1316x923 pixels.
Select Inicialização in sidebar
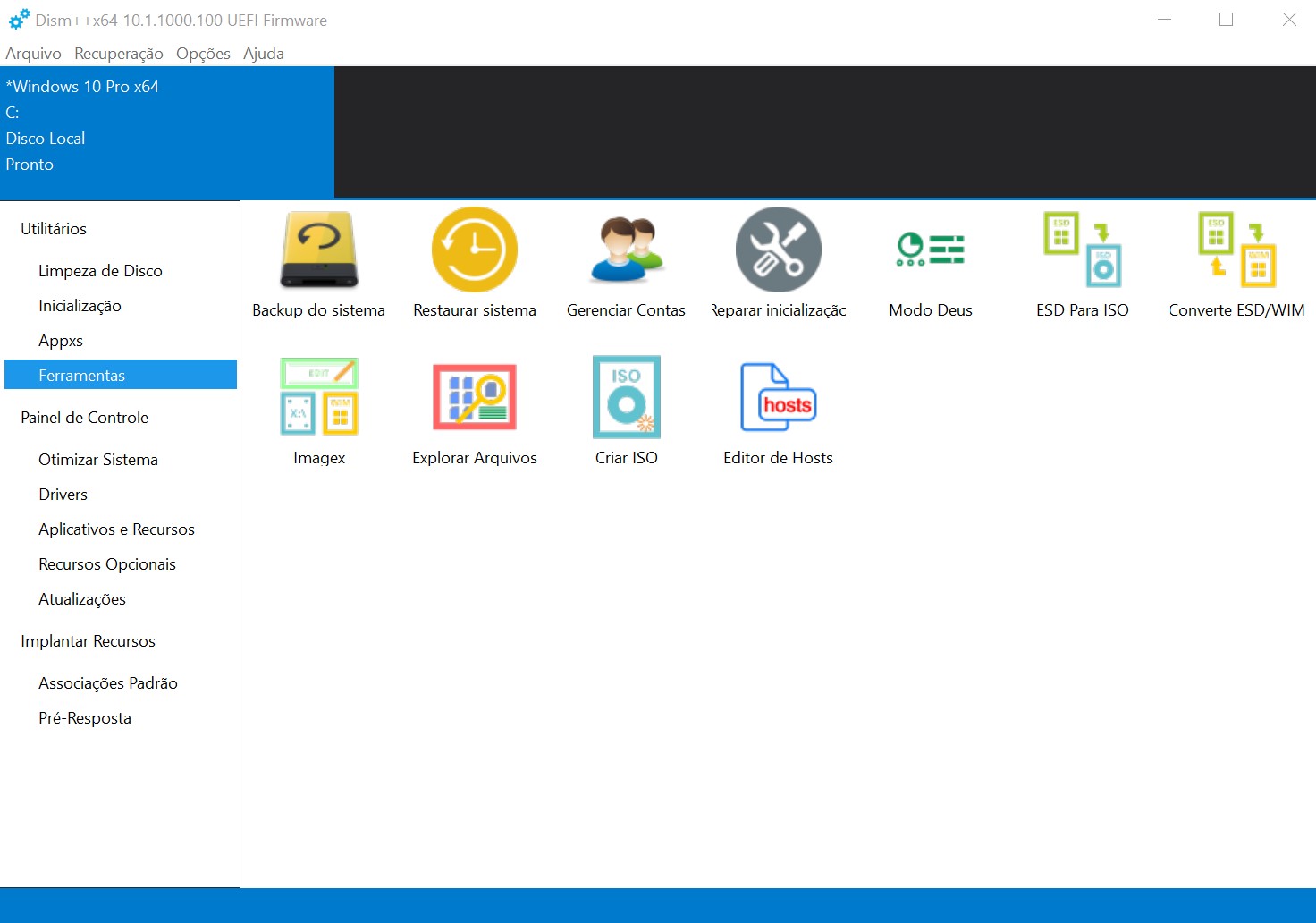[x=121, y=306]
